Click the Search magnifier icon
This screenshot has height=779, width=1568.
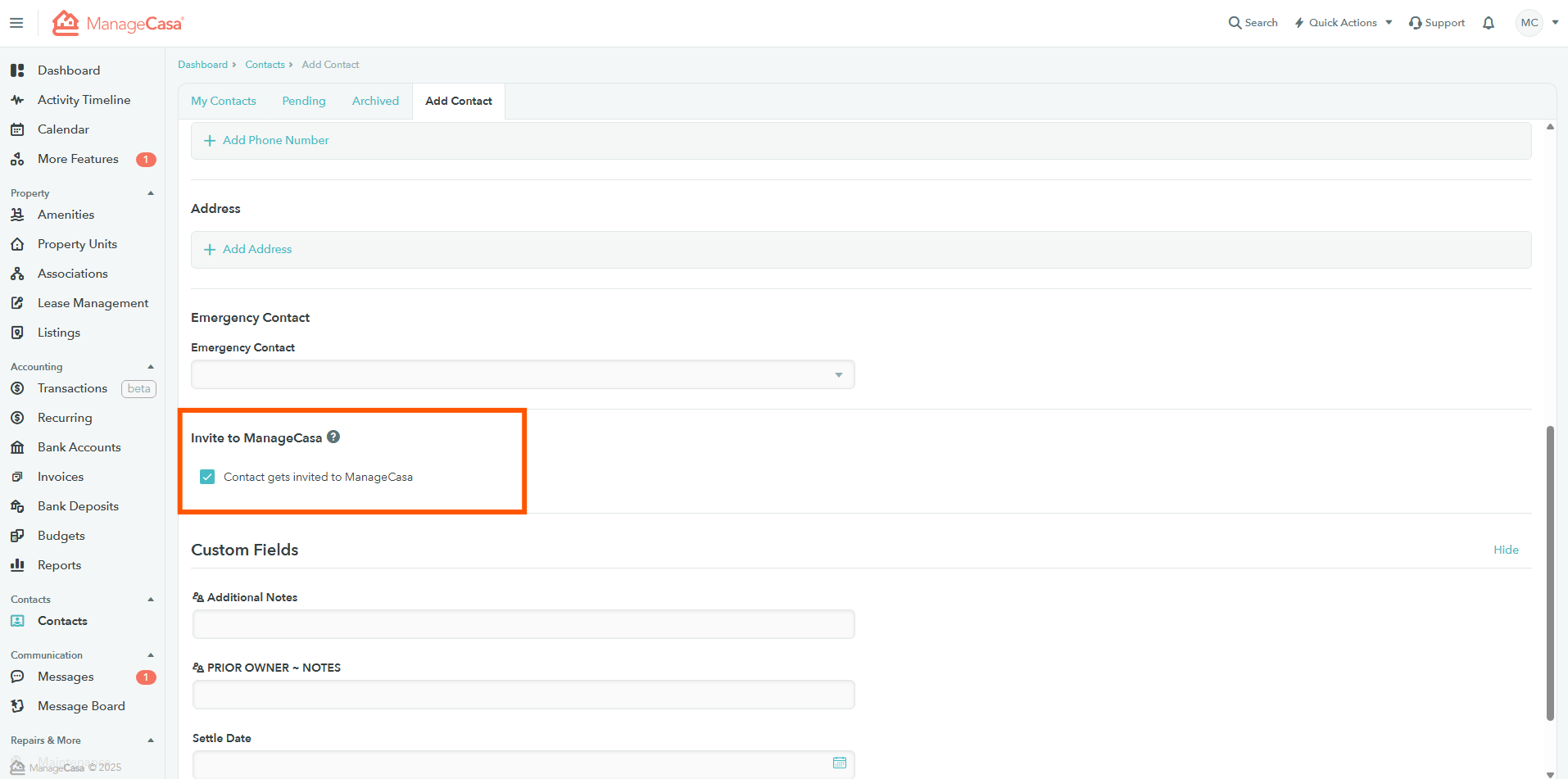coord(1235,23)
